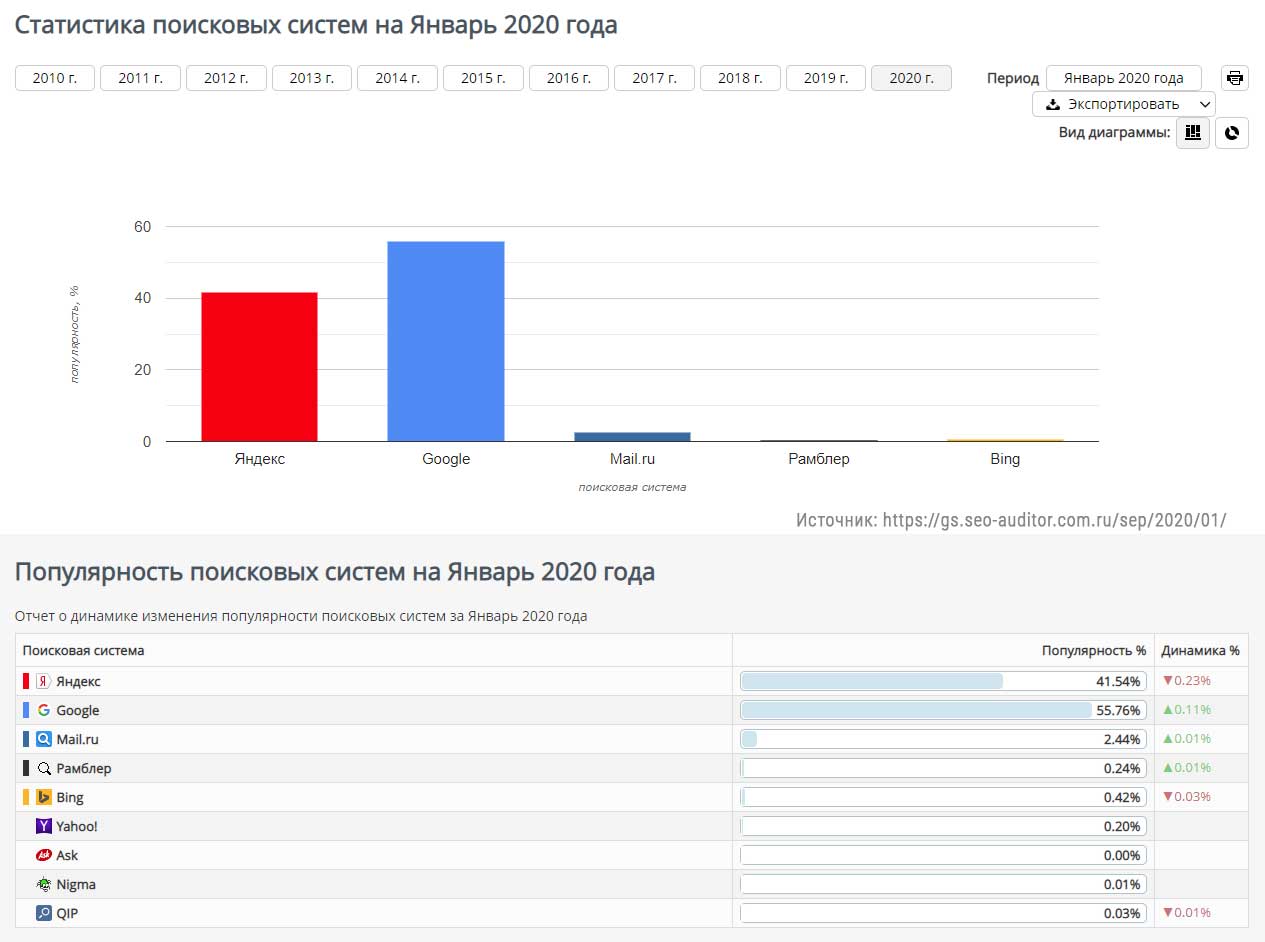Click the orange color swatch beside Bing row
The height and width of the screenshot is (942, 1265).
coord(26,797)
